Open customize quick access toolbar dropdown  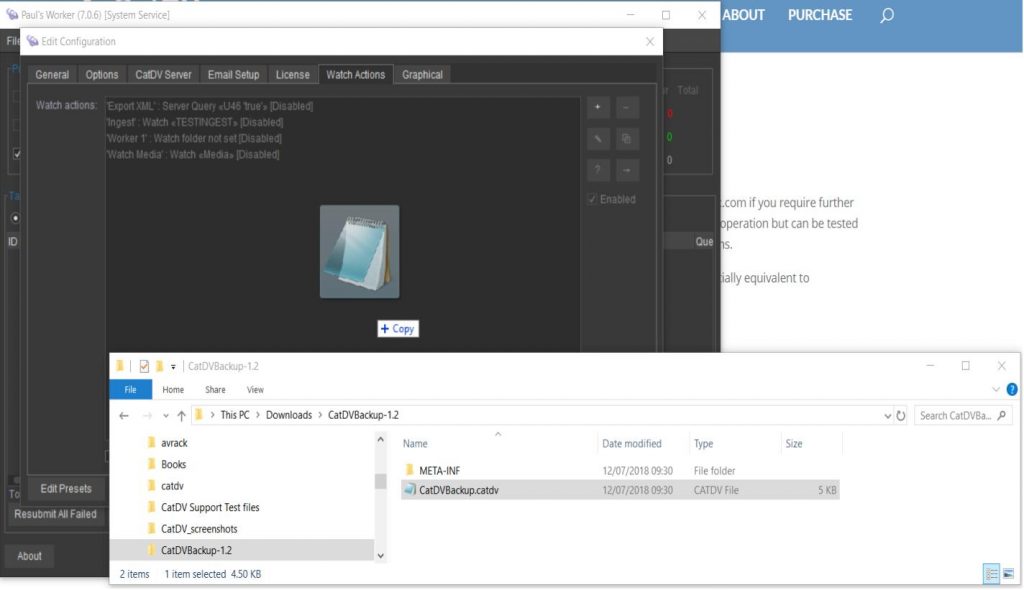point(173,367)
